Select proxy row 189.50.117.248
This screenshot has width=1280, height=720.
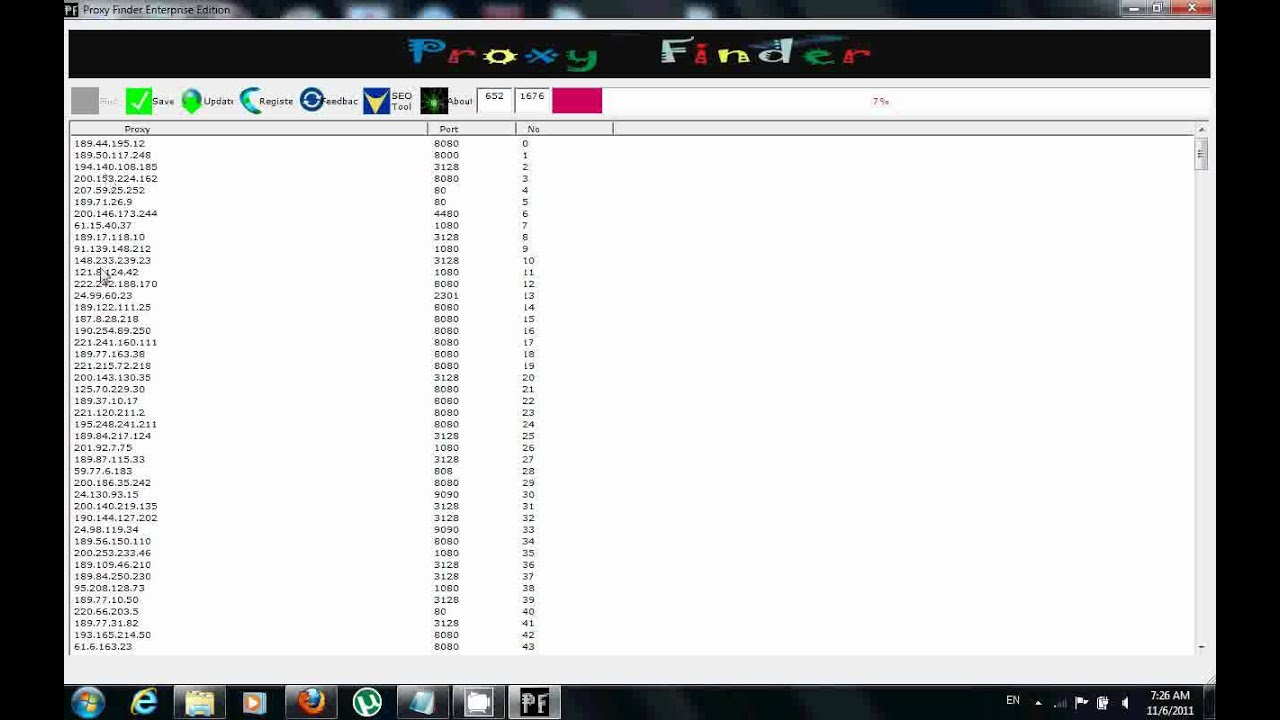coord(112,155)
